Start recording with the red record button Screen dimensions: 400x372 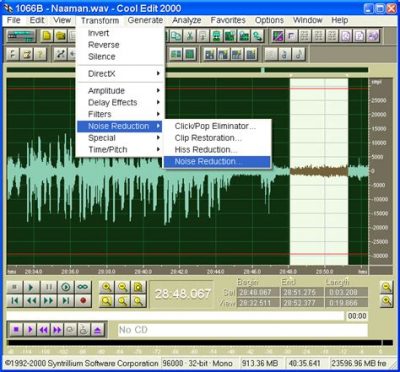pos(83,301)
